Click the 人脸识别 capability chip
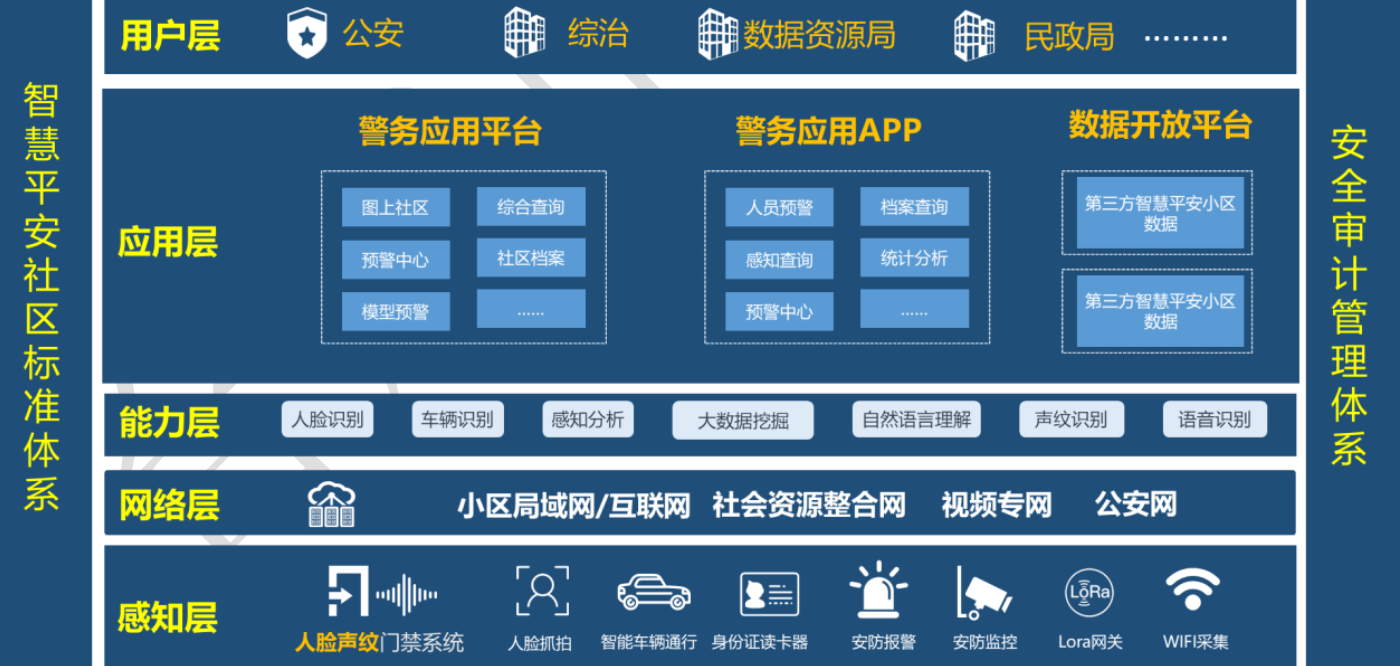1400x666 pixels. tap(327, 419)
